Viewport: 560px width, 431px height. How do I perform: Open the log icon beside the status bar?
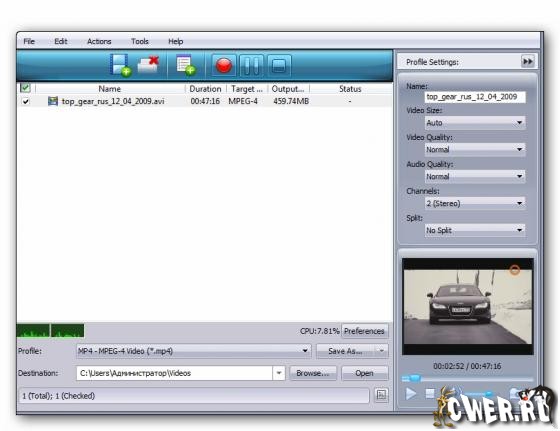[381, 395]
